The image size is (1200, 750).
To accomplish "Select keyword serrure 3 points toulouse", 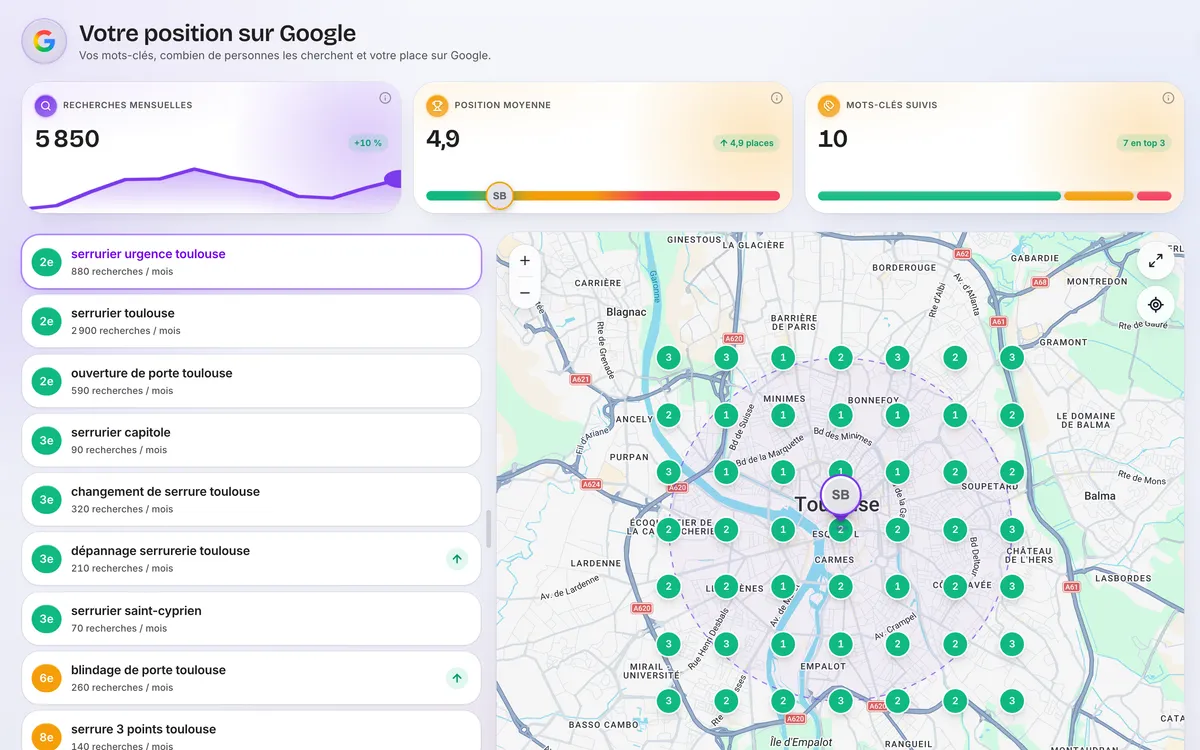I will click(x=251, y=731).
